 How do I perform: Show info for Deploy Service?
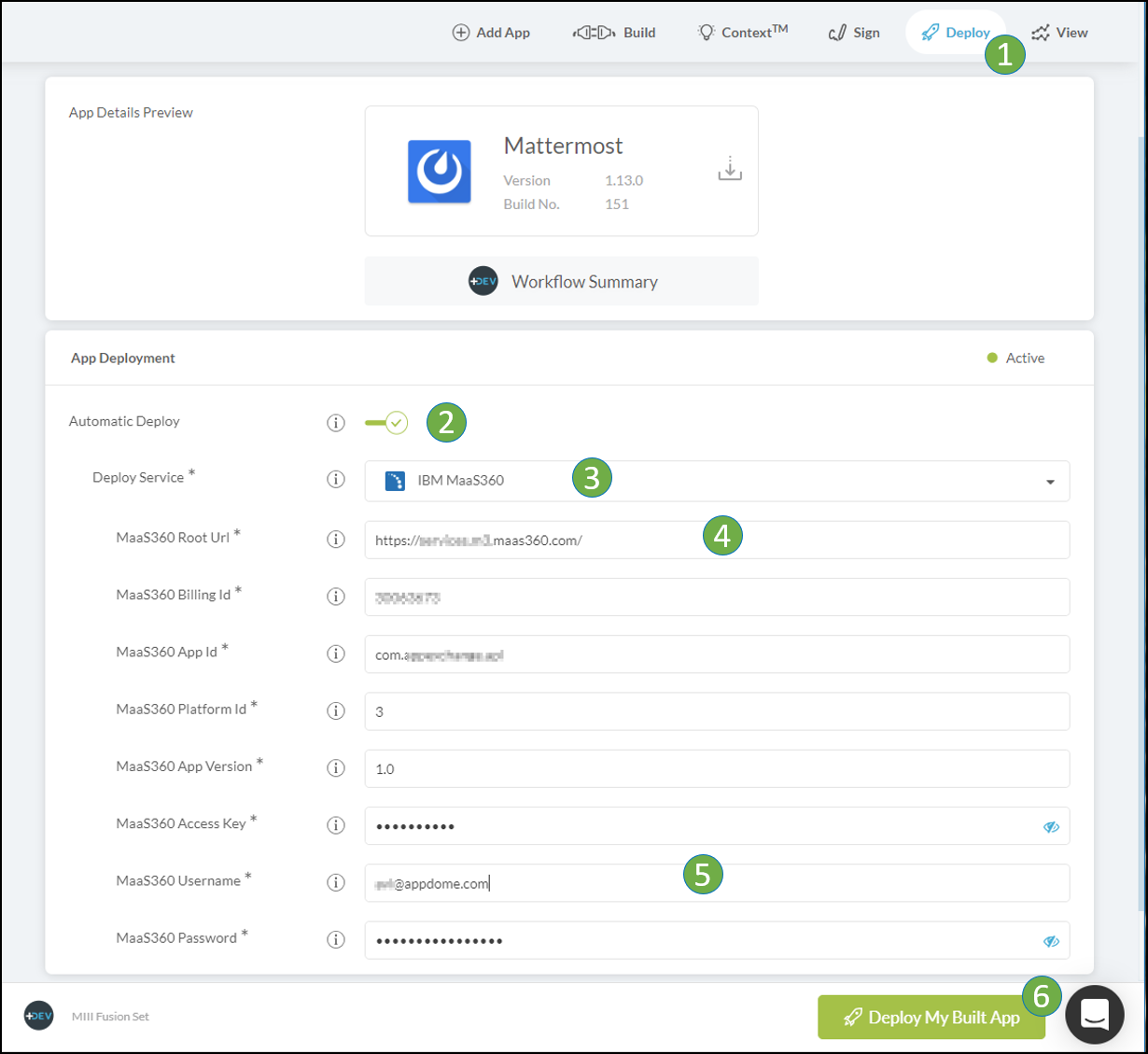[336, 479]
